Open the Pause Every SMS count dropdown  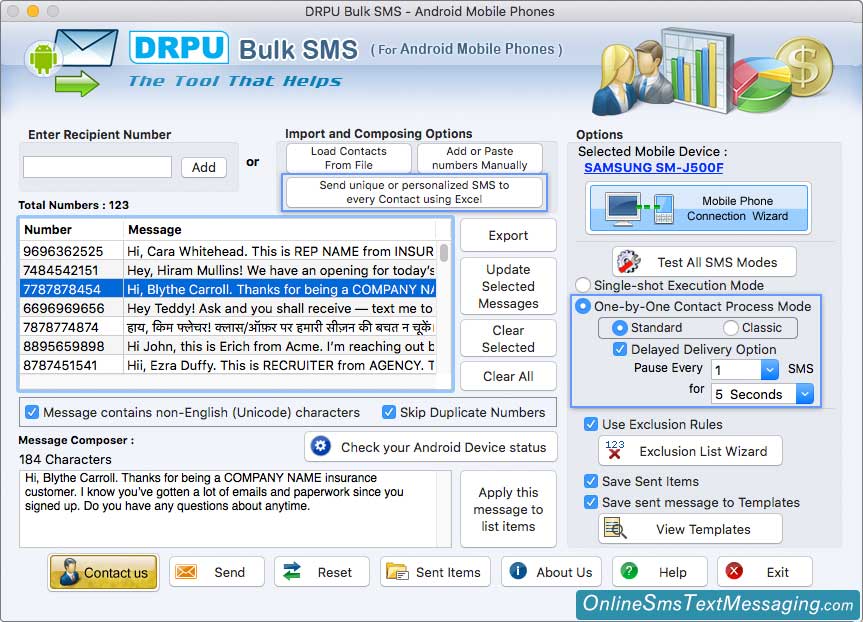[x=770, y=369]
